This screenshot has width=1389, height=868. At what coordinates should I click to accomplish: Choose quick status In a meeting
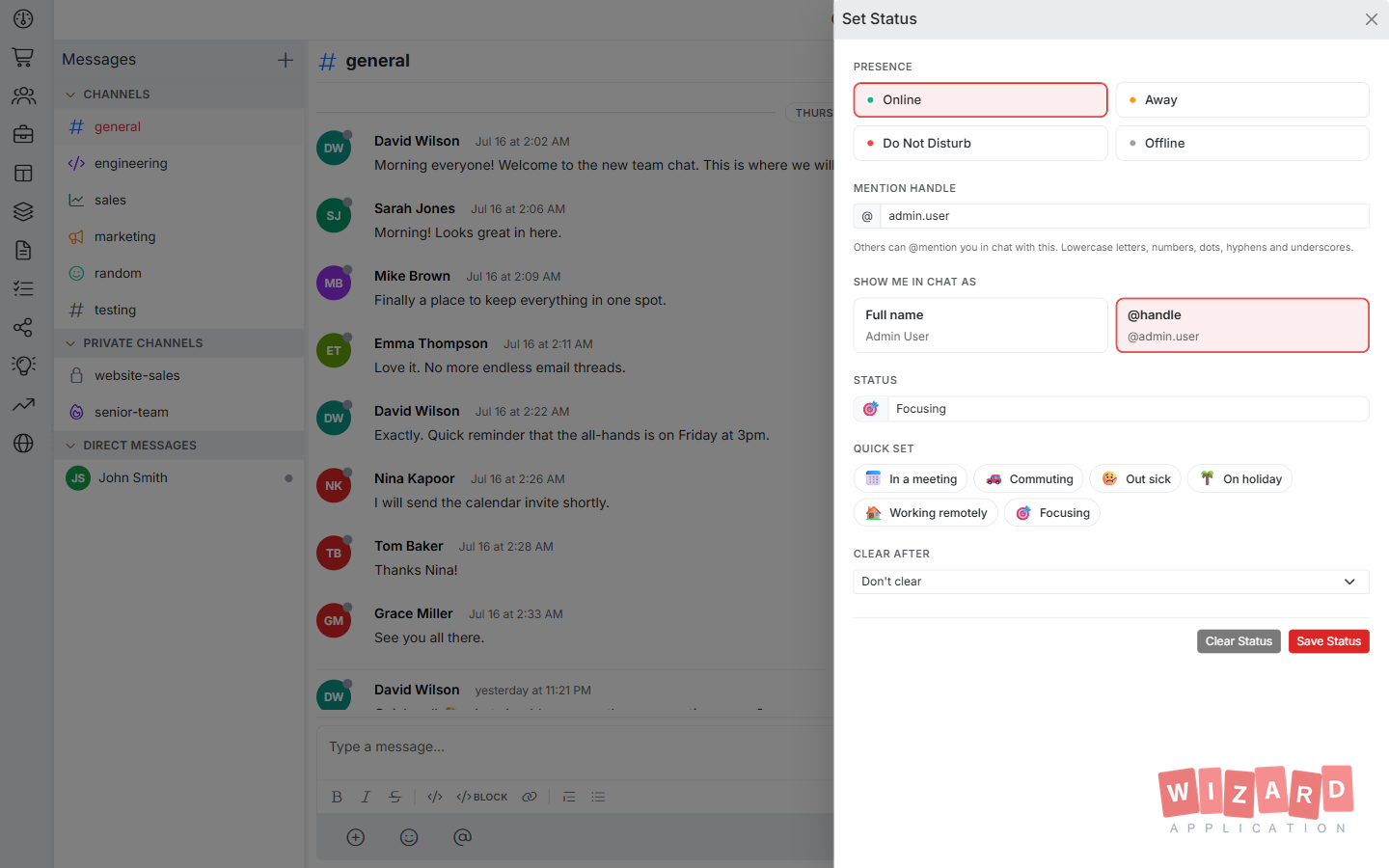911,478
